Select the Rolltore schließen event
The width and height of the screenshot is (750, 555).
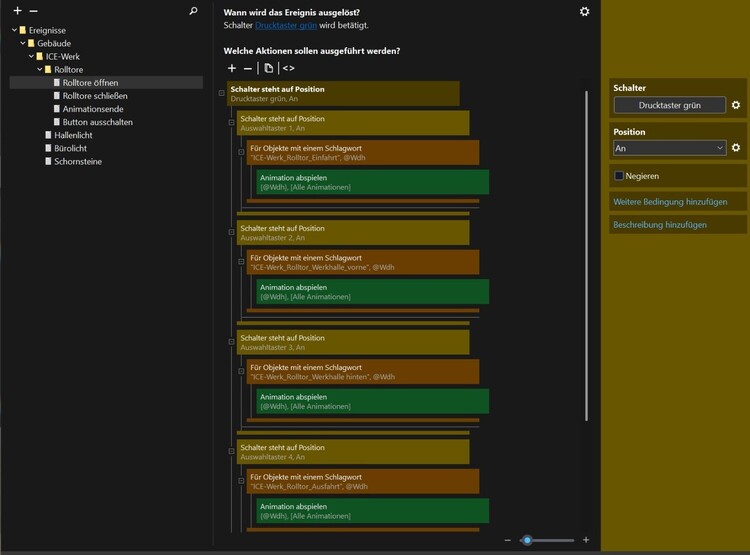tap(95, 96)
